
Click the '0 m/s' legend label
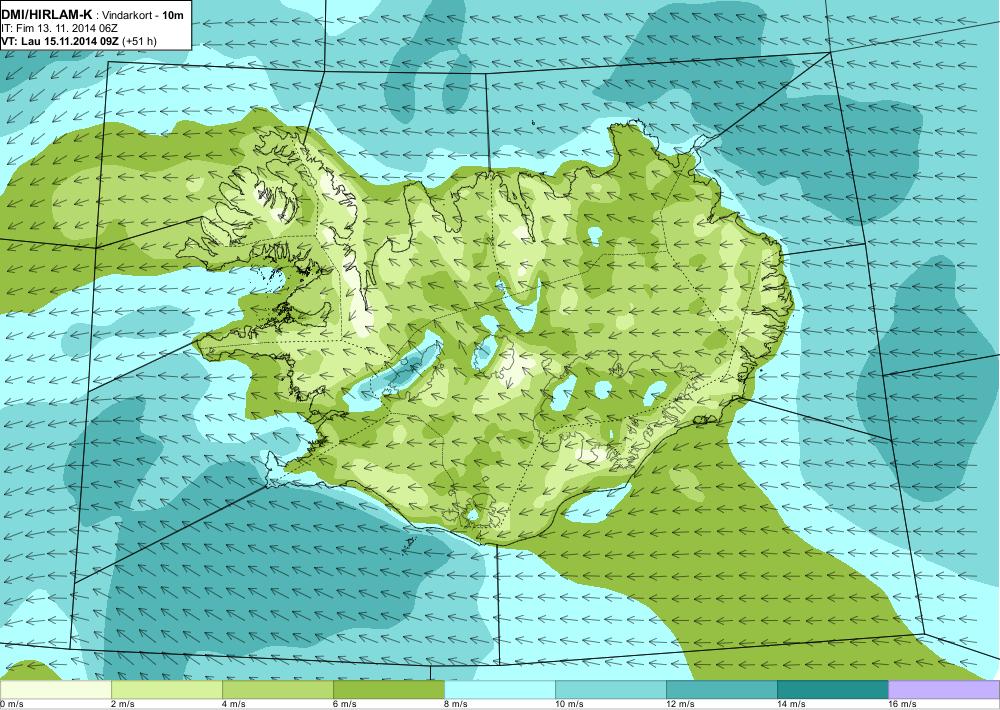point(12,704)
